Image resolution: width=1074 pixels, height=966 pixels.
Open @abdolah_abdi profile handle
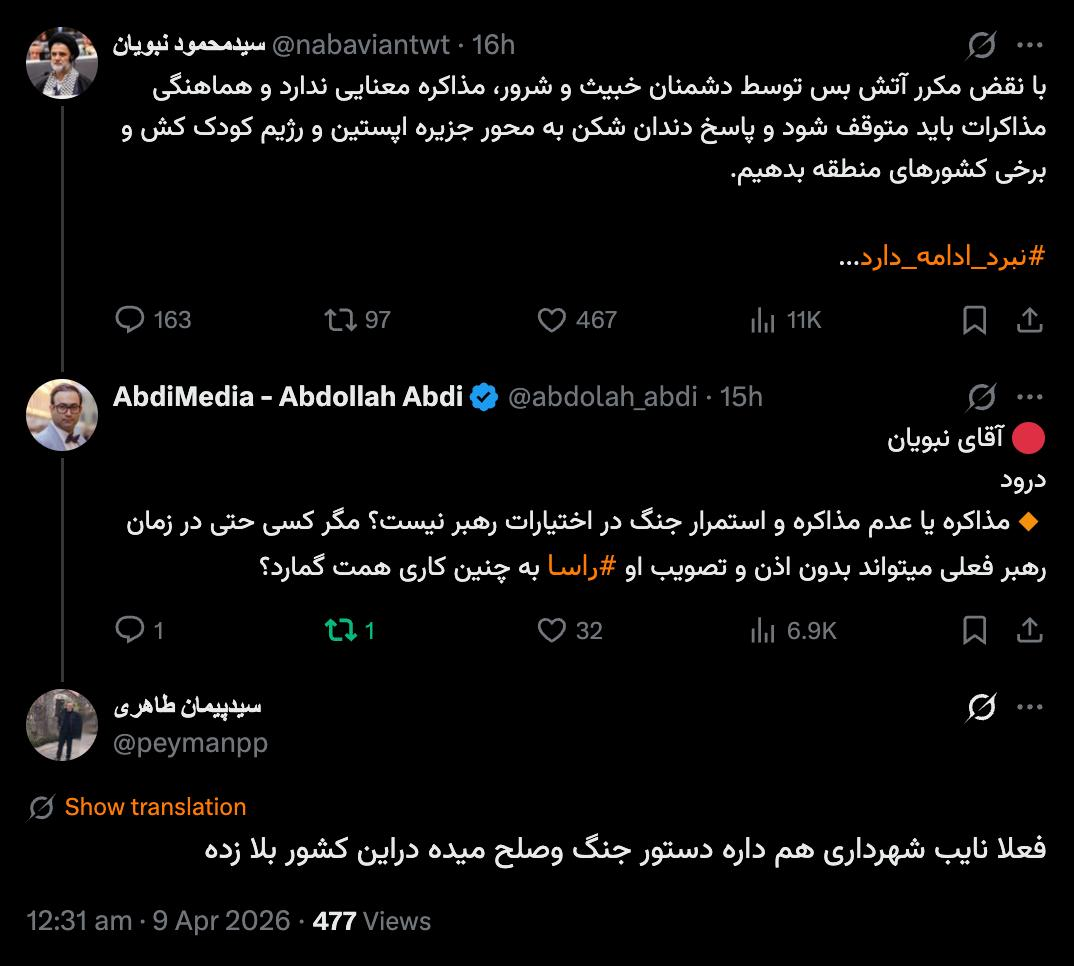602,397
